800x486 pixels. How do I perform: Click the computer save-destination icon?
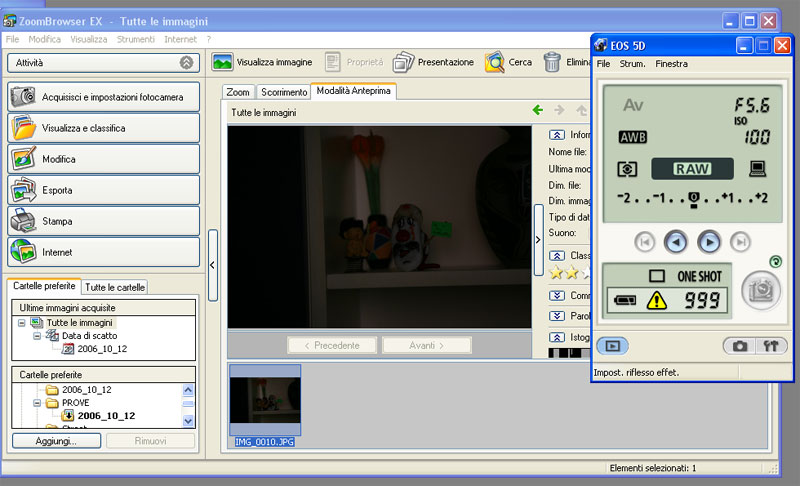point(758,169)
